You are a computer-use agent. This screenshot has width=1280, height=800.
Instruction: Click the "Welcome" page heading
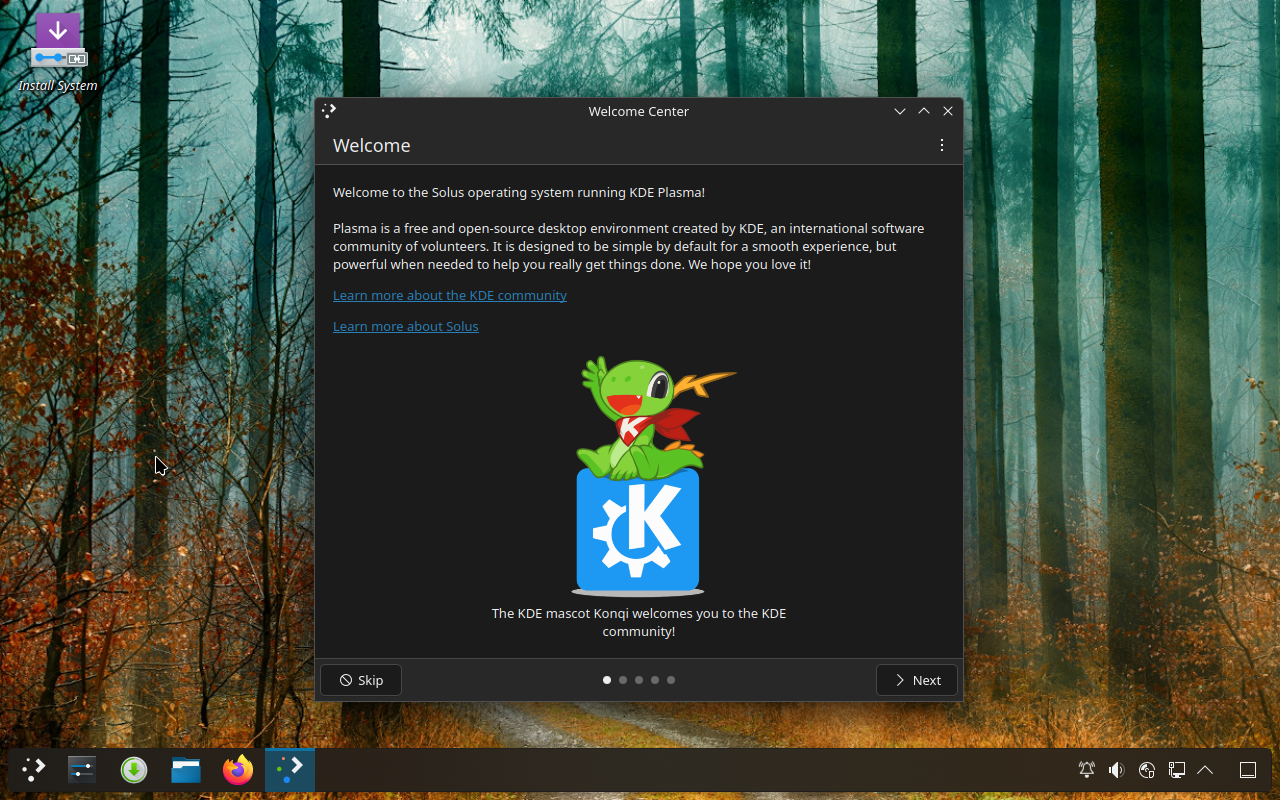tap(372, 145)
